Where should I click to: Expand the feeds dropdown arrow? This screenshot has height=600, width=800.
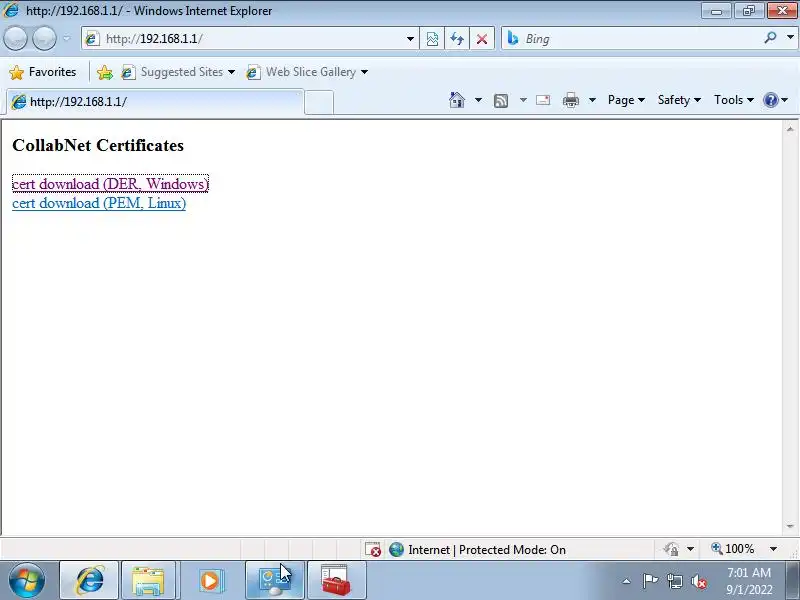[x=523, y=100]
